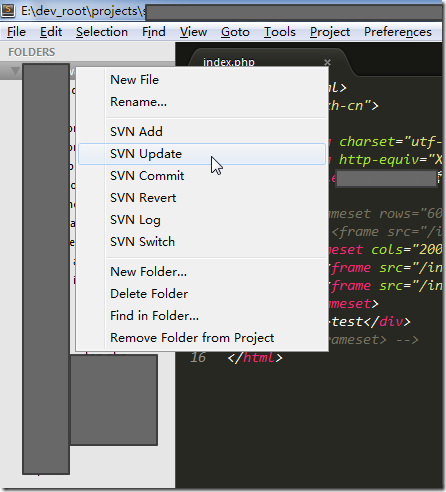This screenshot has height=492, width=446.
Task: Open the Selection menu
Action: (x=102, y=32)
